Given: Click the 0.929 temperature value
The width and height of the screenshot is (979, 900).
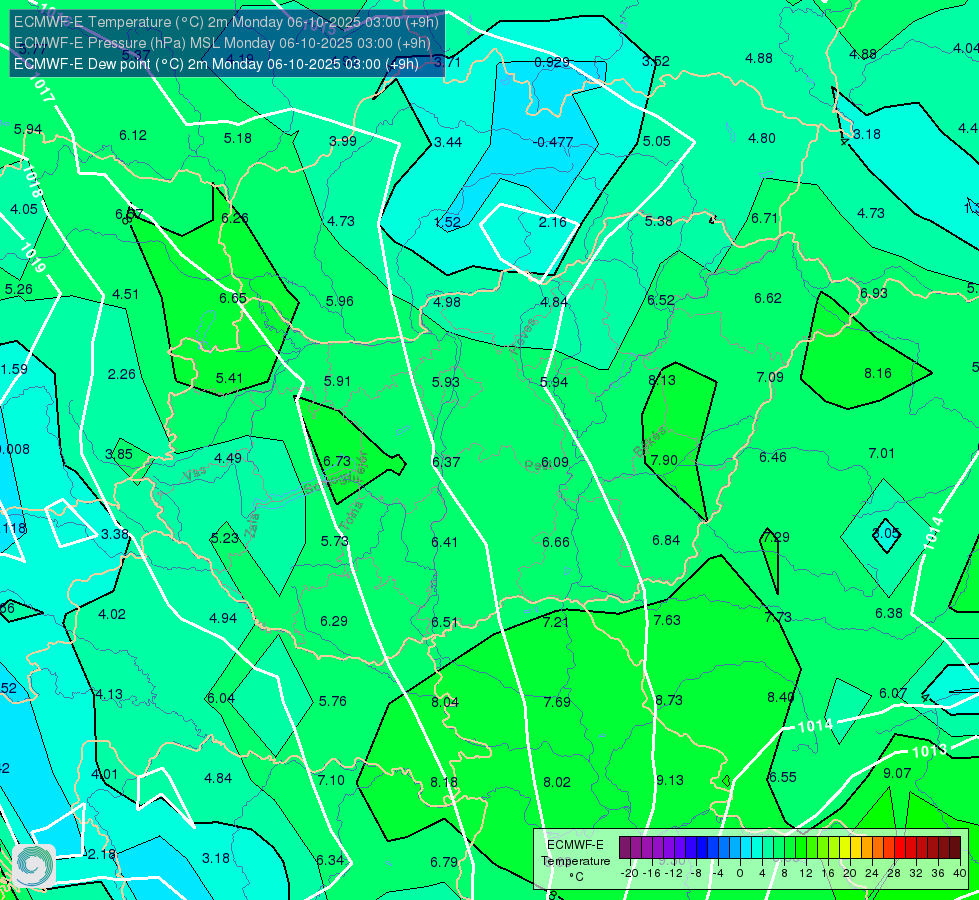Looking at the screenshot, I should pos(552,62).
